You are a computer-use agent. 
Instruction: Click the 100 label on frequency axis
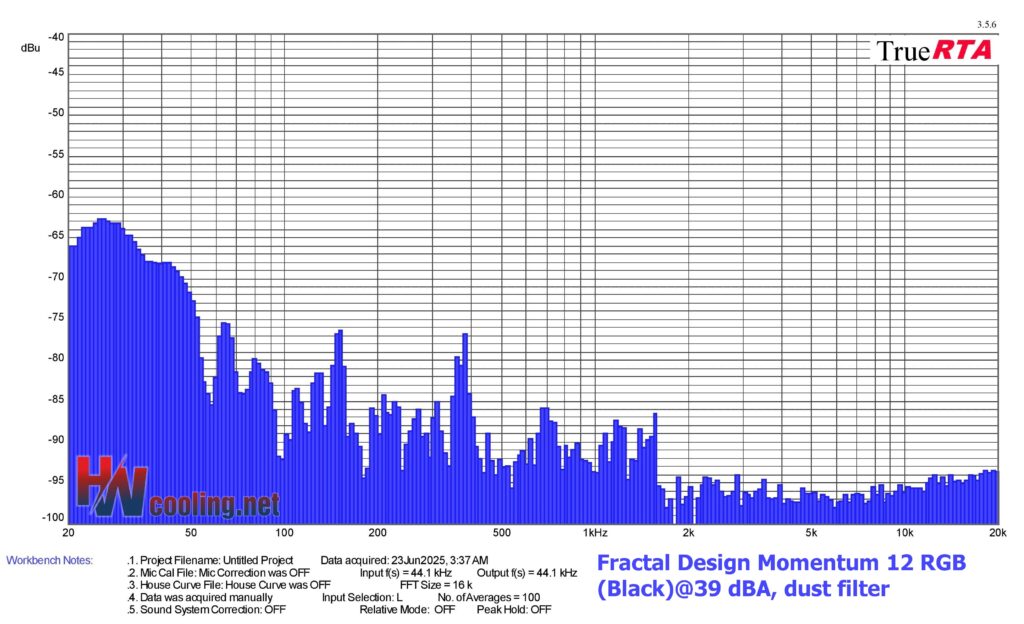coord(284,533)
